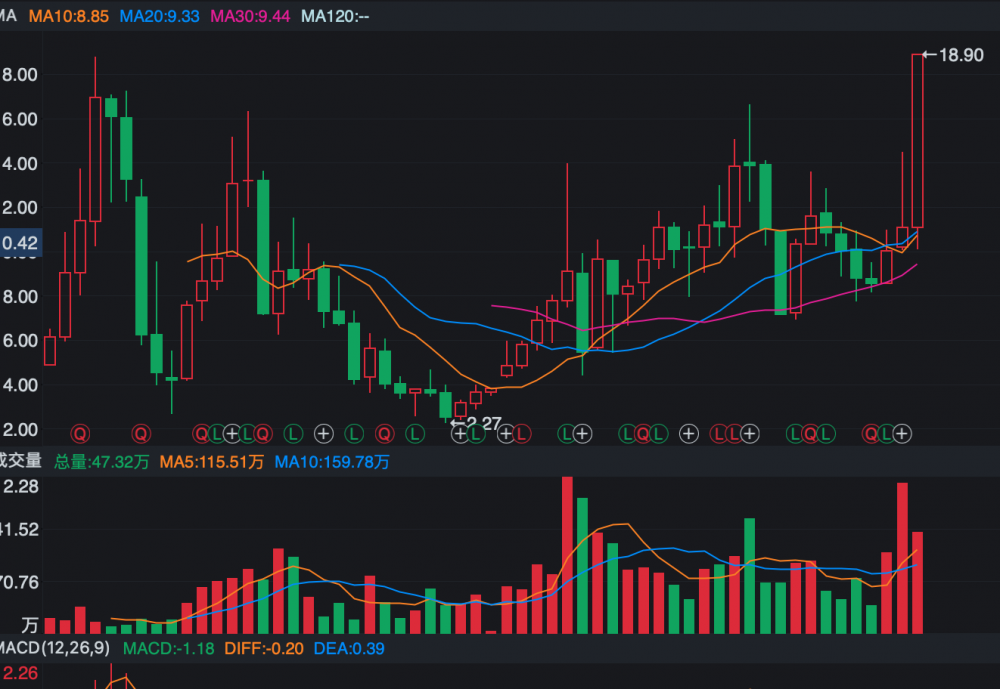Click the arrow beside the 18.90 high label
This screenshot has width=1000, height=689.
click(x=927, y=54)
